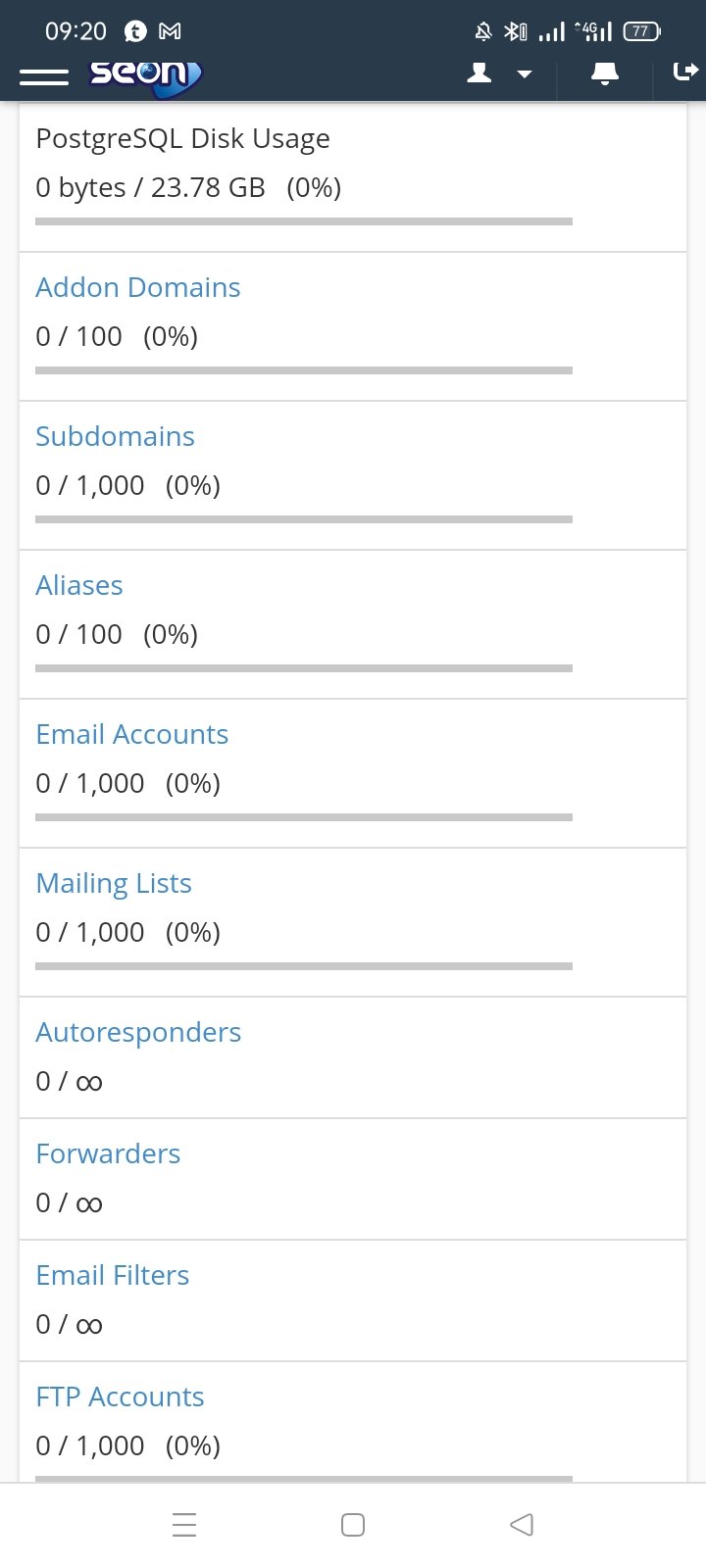Viewport: 706px width, 1568px height.
Task: Open Email Accounts link
Action: point(132,734)
